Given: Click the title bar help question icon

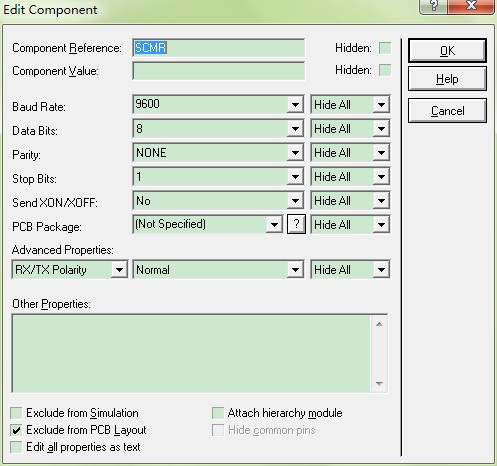Looking at the screenshot, I should [433, 6].
